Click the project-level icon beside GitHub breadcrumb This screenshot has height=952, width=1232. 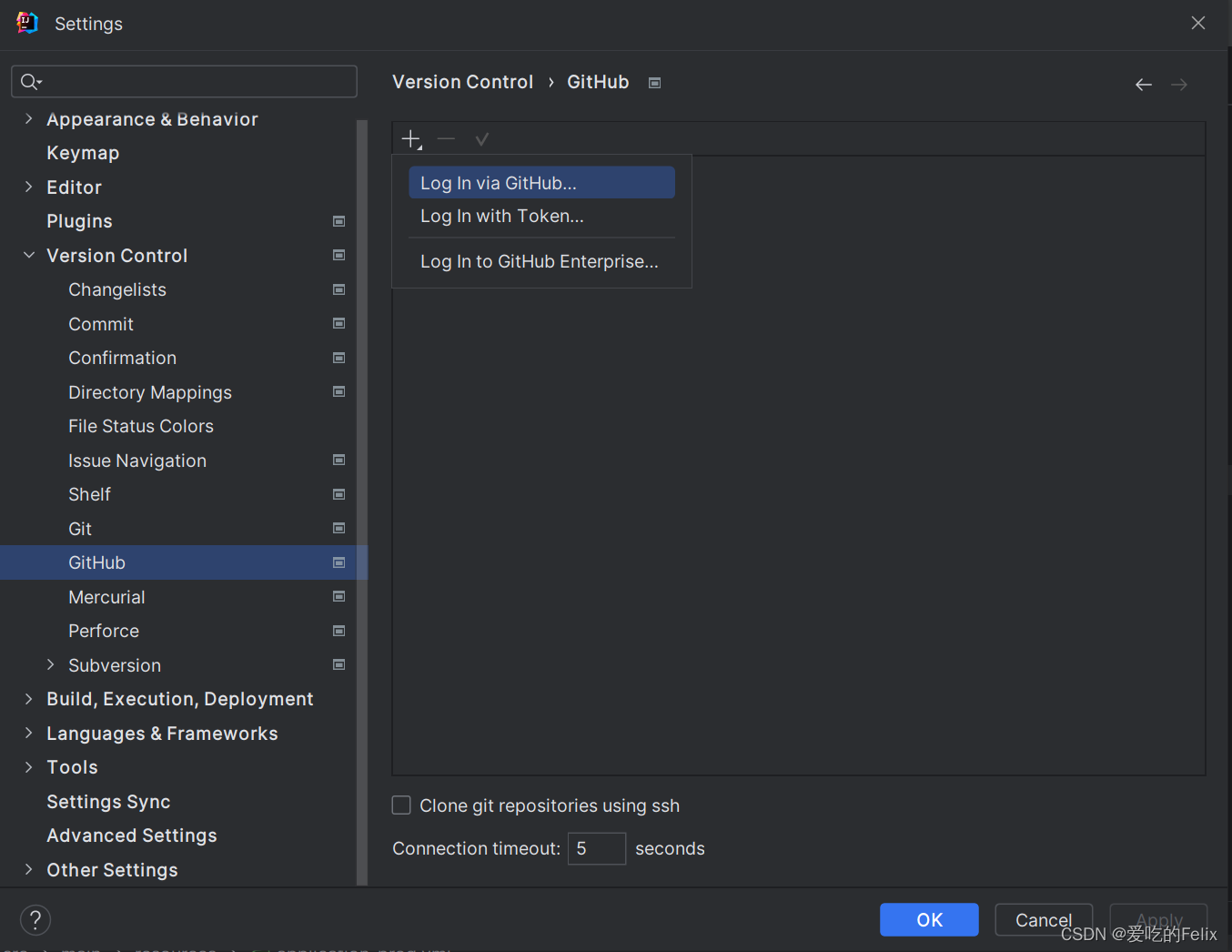pos(654,83)
